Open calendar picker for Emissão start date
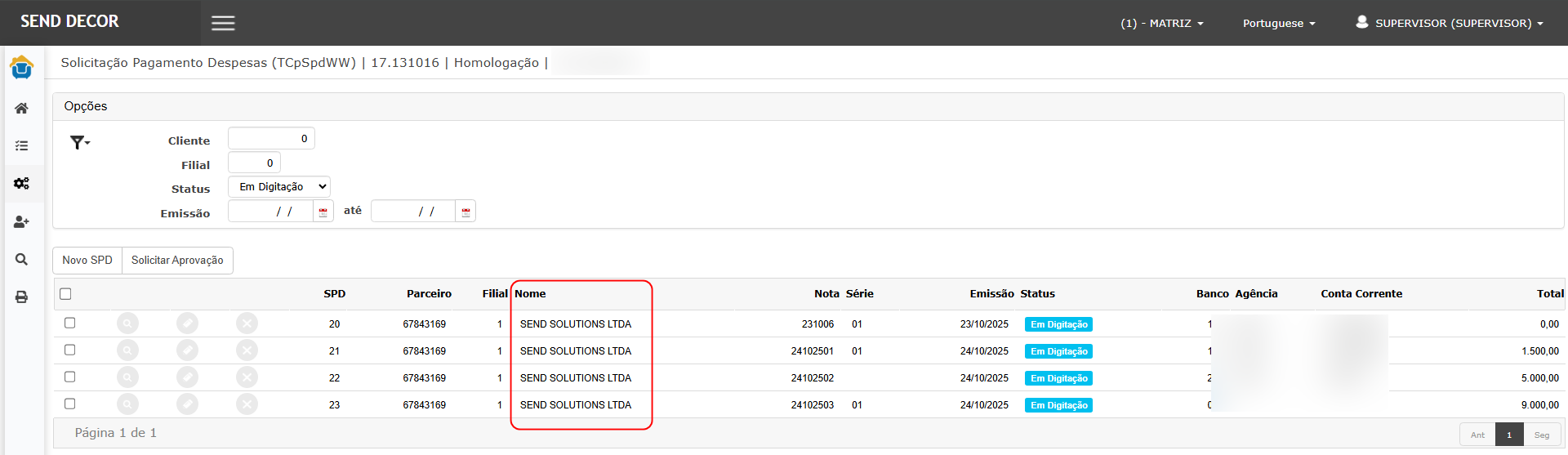This screenshot has width=1568, height=455. 323,212
